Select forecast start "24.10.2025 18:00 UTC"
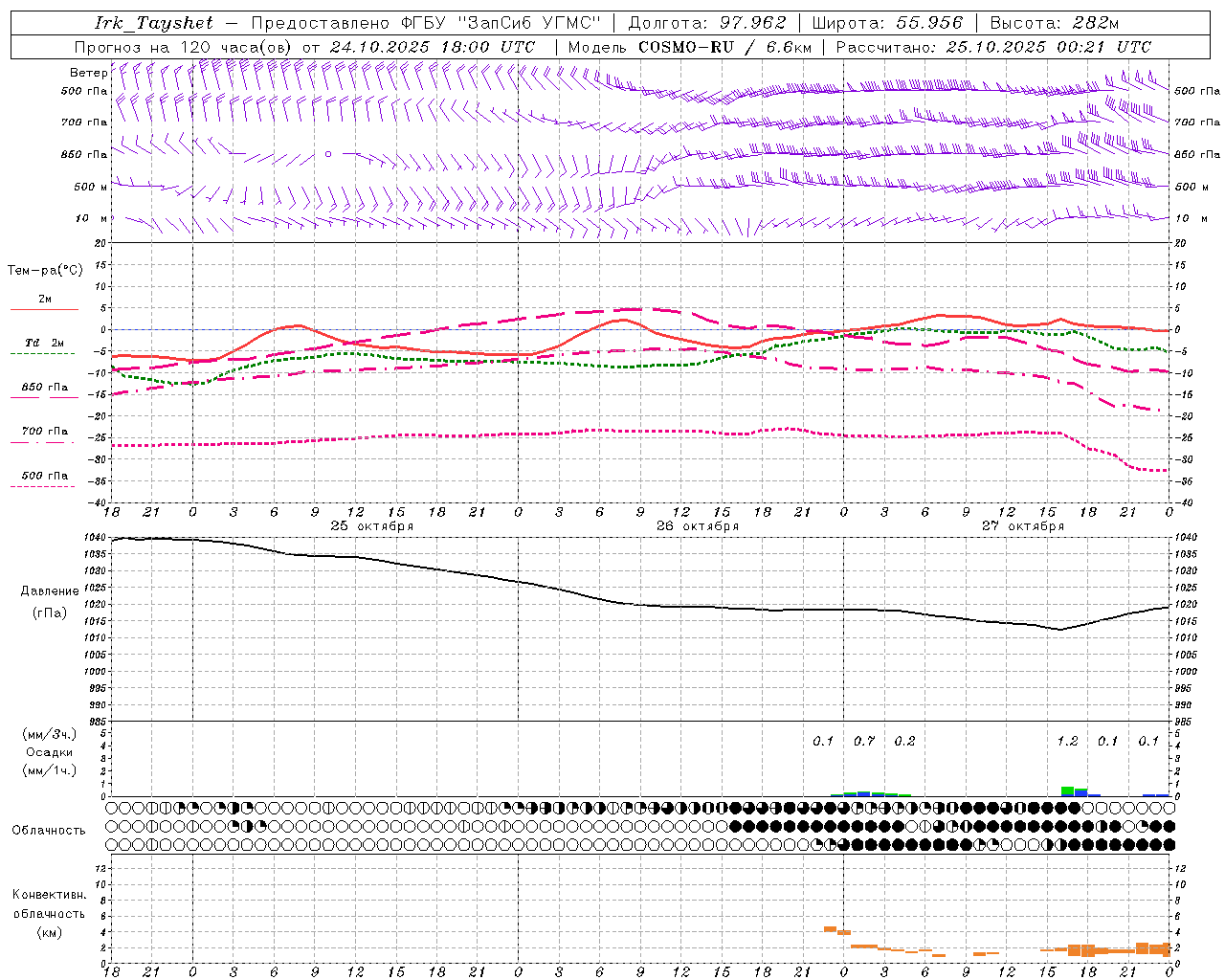This screenshot has width=1225, height=980. pyautogui.click(x=433, y=47)
